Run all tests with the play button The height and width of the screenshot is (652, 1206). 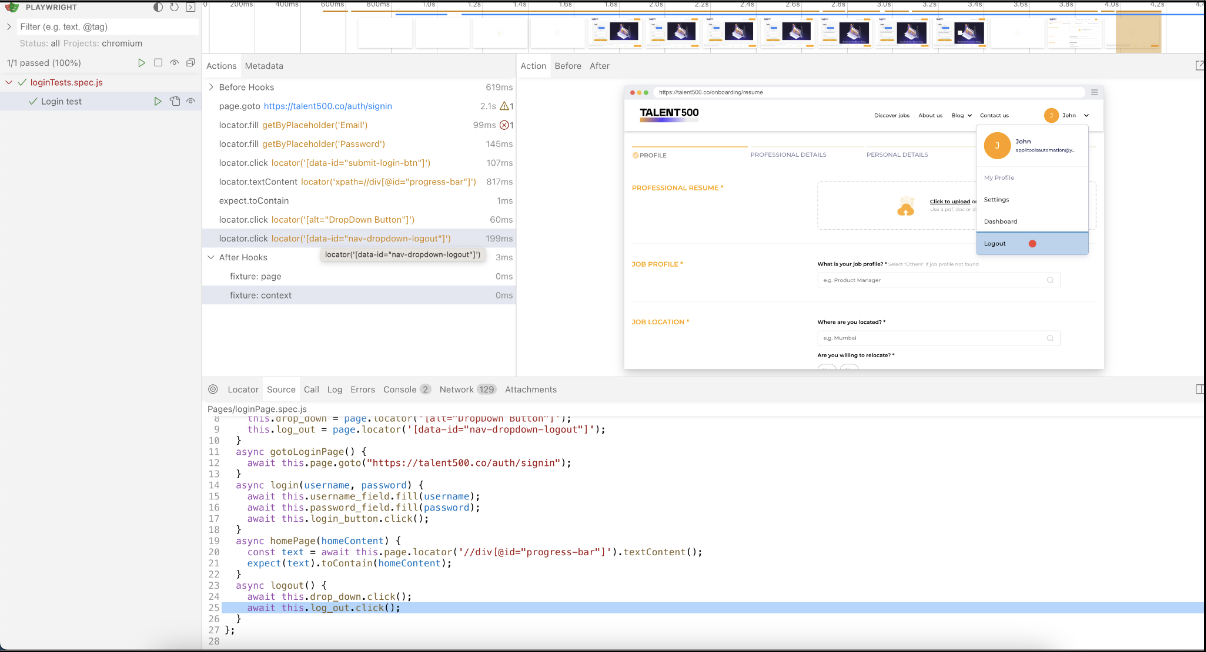(x=142, y=63)
